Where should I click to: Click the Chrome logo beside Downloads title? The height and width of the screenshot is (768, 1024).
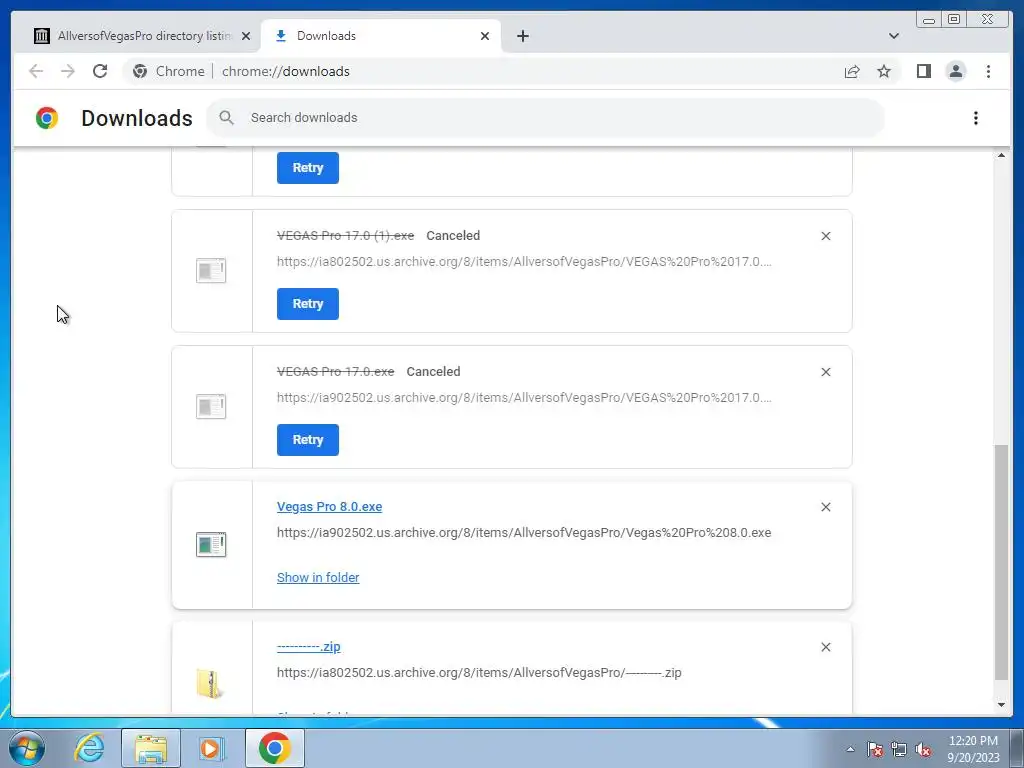click(47, 118)
